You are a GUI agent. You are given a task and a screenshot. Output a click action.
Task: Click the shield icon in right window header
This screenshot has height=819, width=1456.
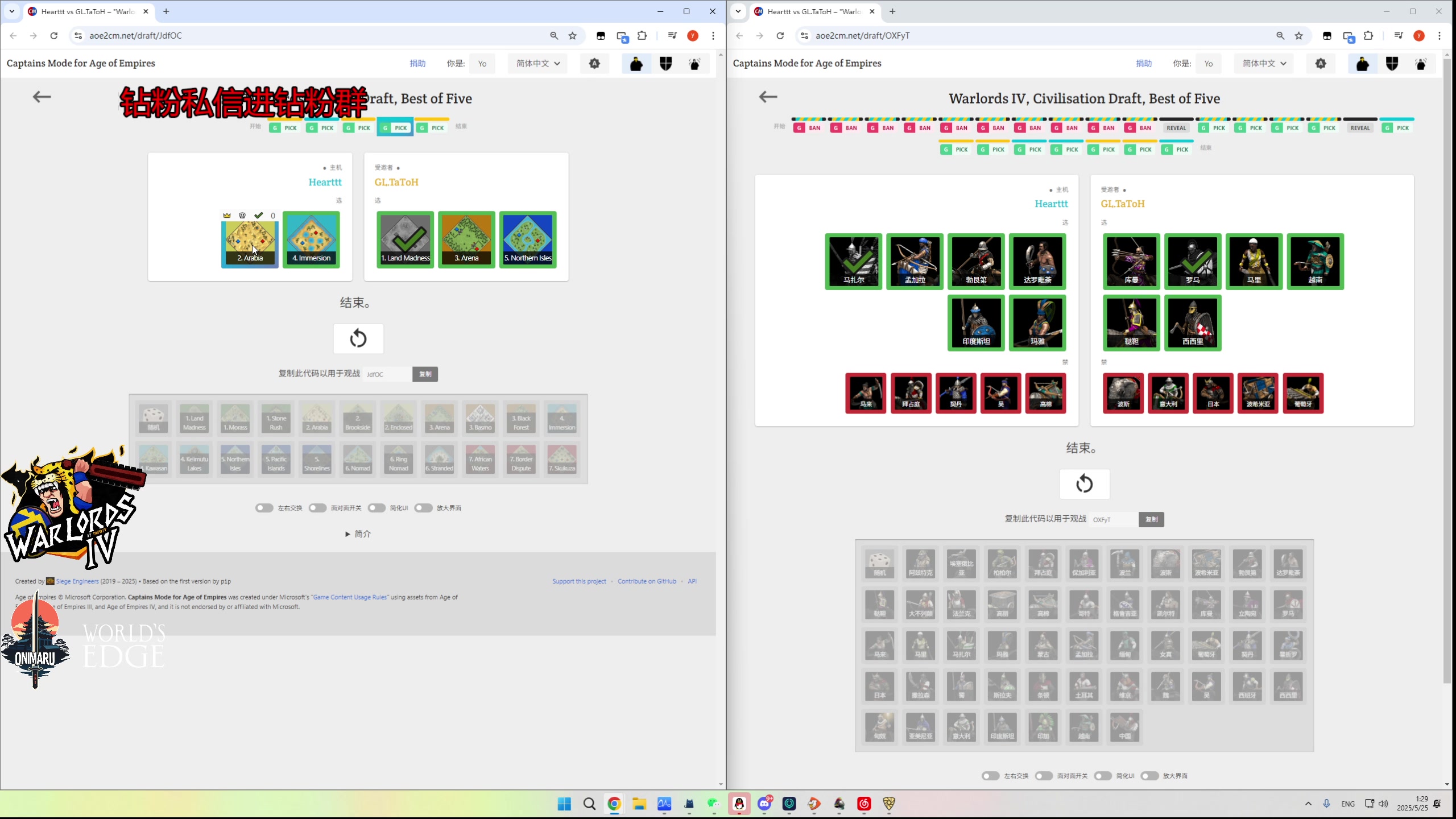pyautogui.click(x=1392, y=64)
